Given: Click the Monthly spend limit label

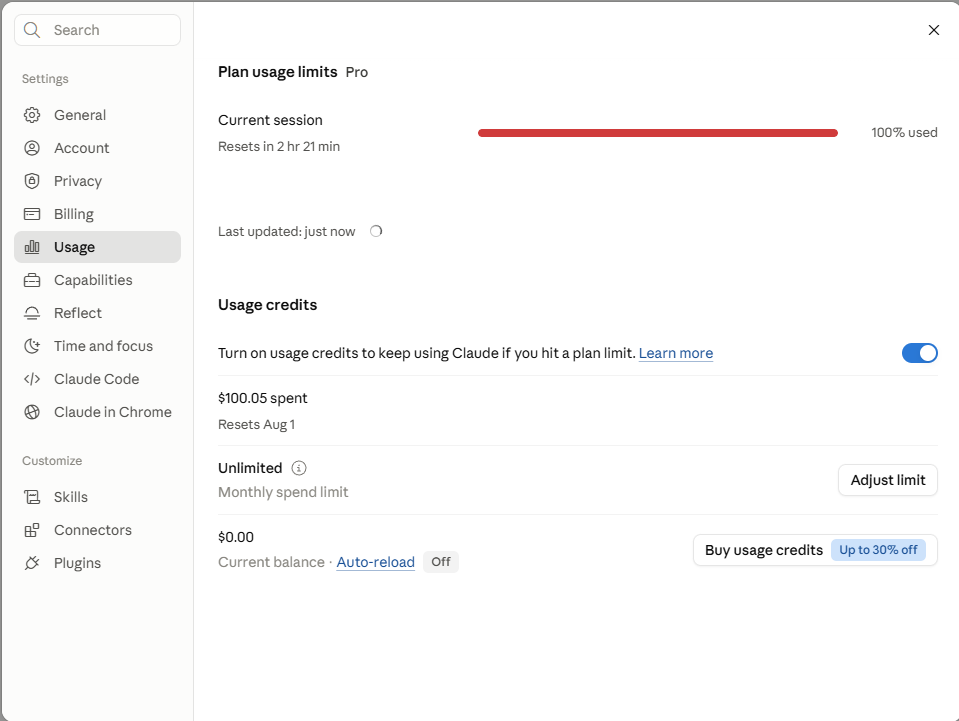Looking at the screenshot, I should pyautogui.click(x=283, y=492).
